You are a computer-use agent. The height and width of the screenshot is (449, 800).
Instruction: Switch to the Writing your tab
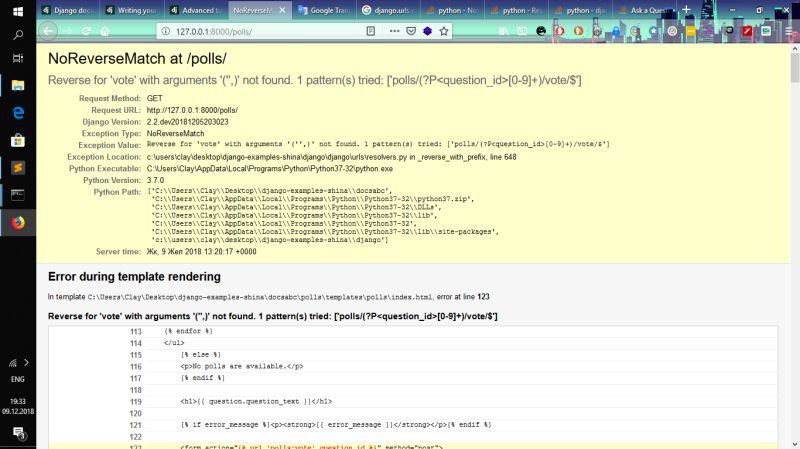pyautogui.click(x=133, y=10)
